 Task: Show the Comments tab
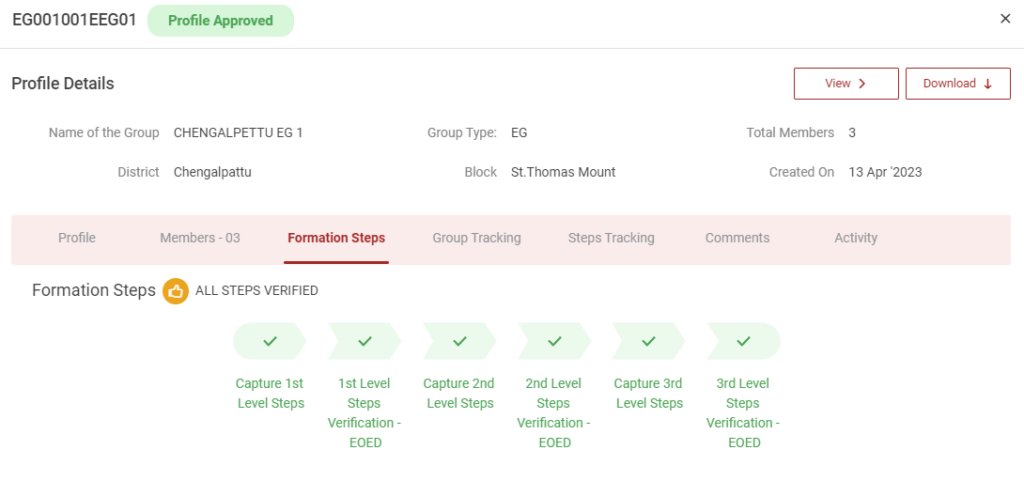[737, 238]
